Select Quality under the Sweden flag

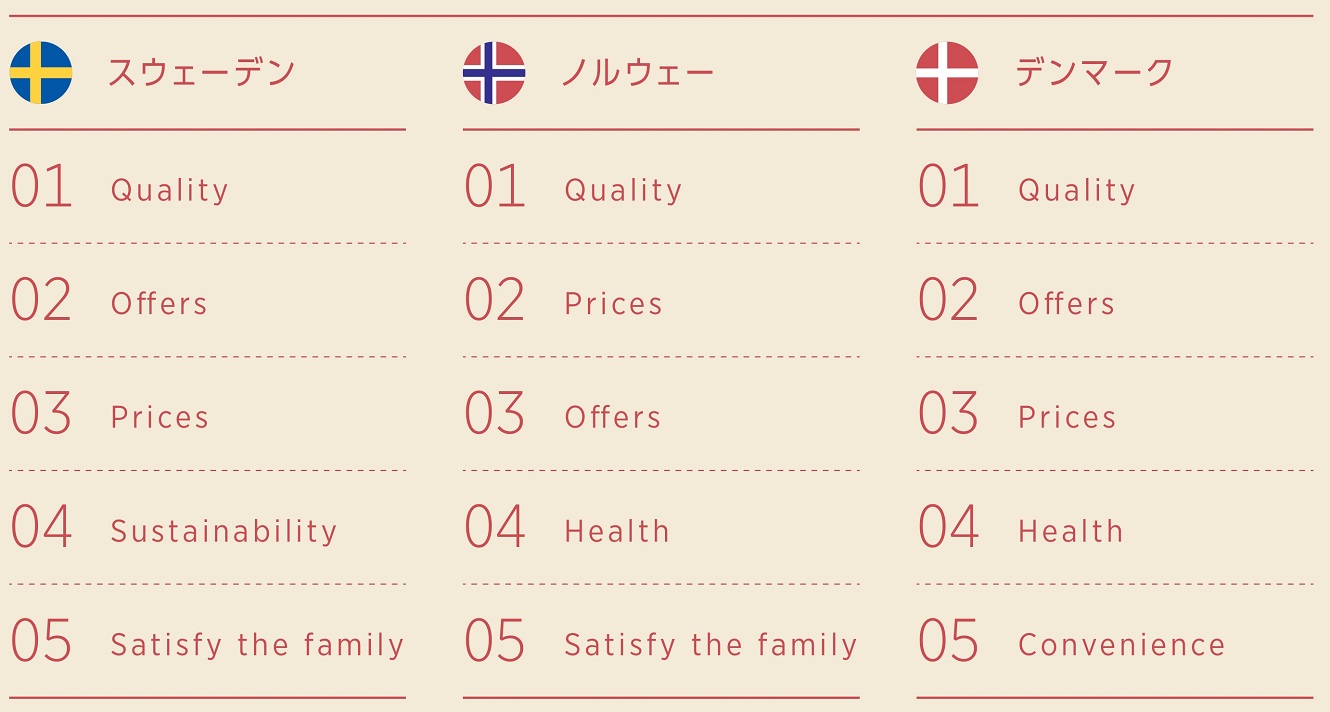coord(170,190)
